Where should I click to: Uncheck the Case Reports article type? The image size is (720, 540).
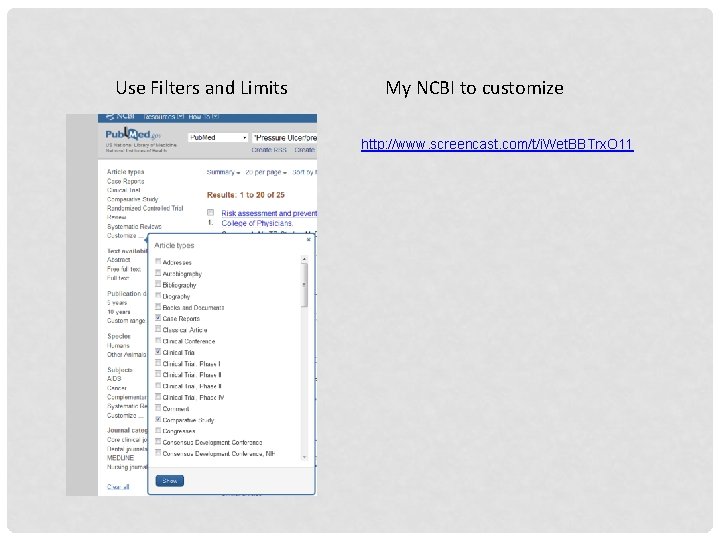158,318
